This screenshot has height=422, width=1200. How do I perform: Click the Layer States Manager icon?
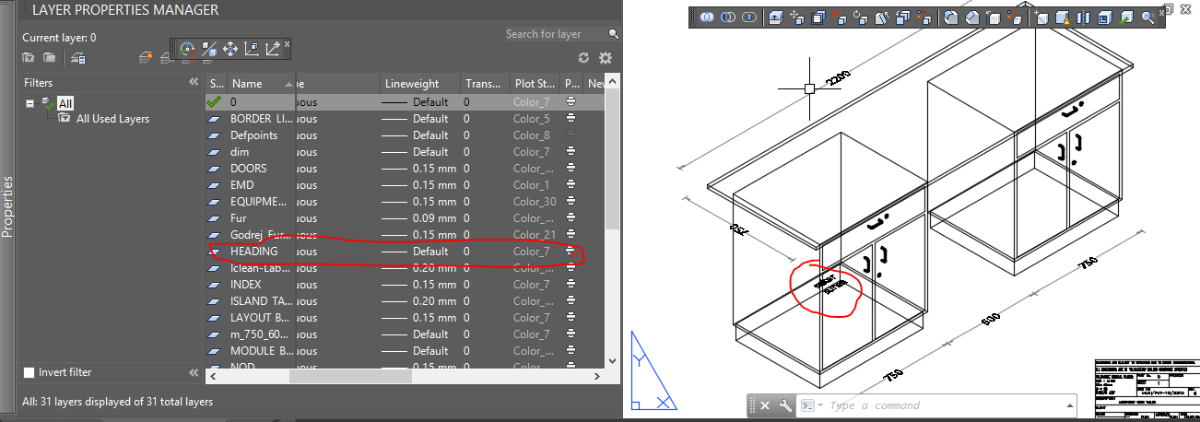point(77,58)
